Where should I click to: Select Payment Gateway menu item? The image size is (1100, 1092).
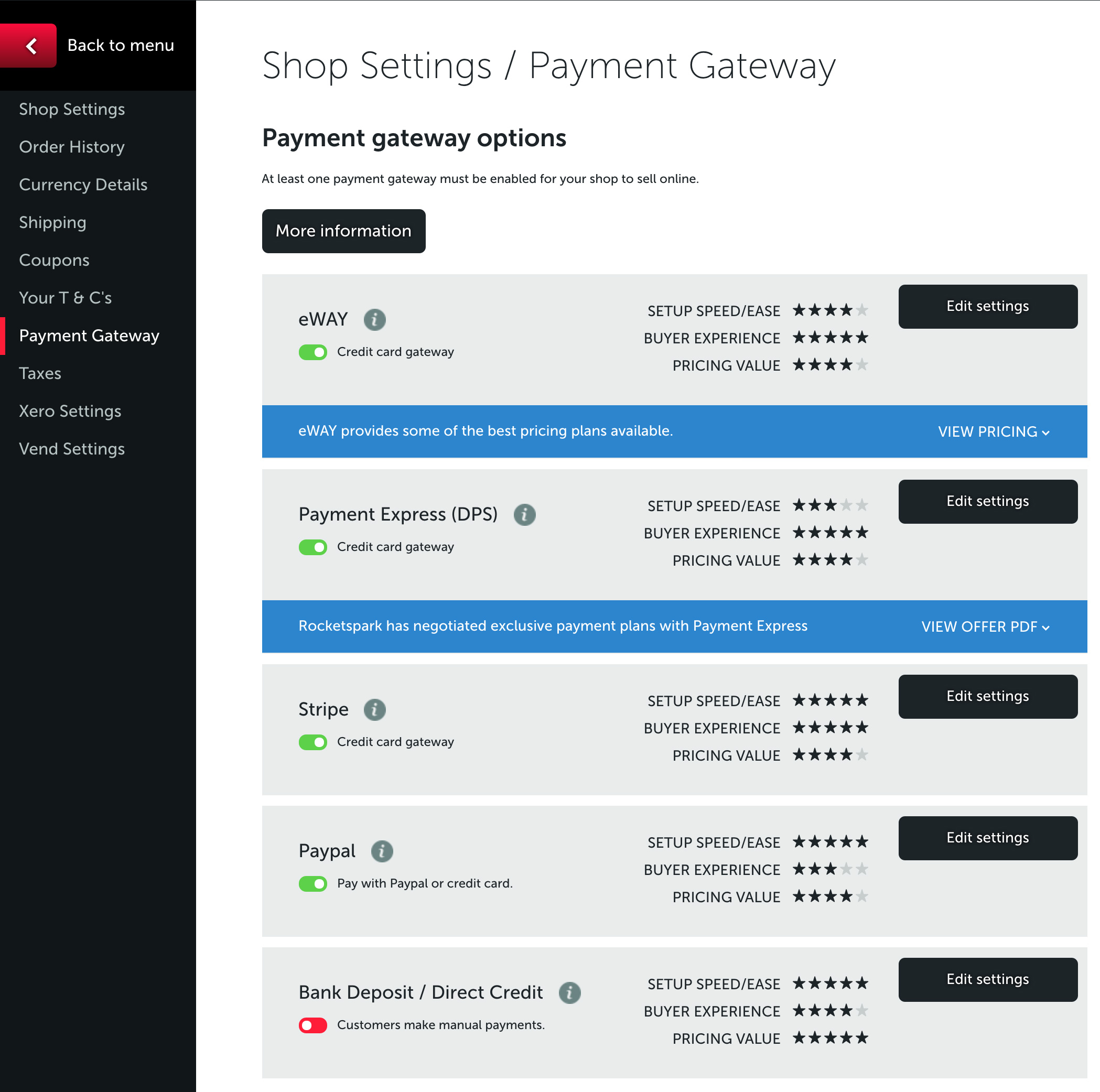(89, 336)
